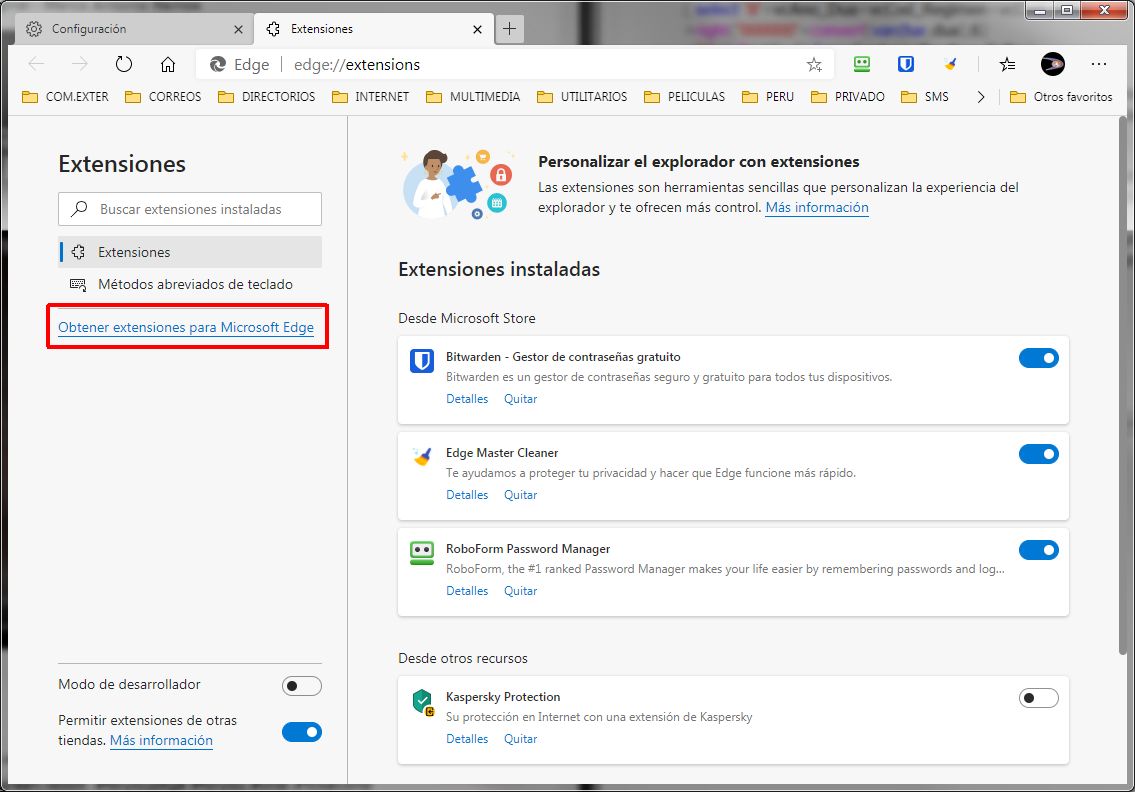Disable the Bitwarden extension toggle
Viewport: 1135px width, 792px height.
click(1038, 358)
